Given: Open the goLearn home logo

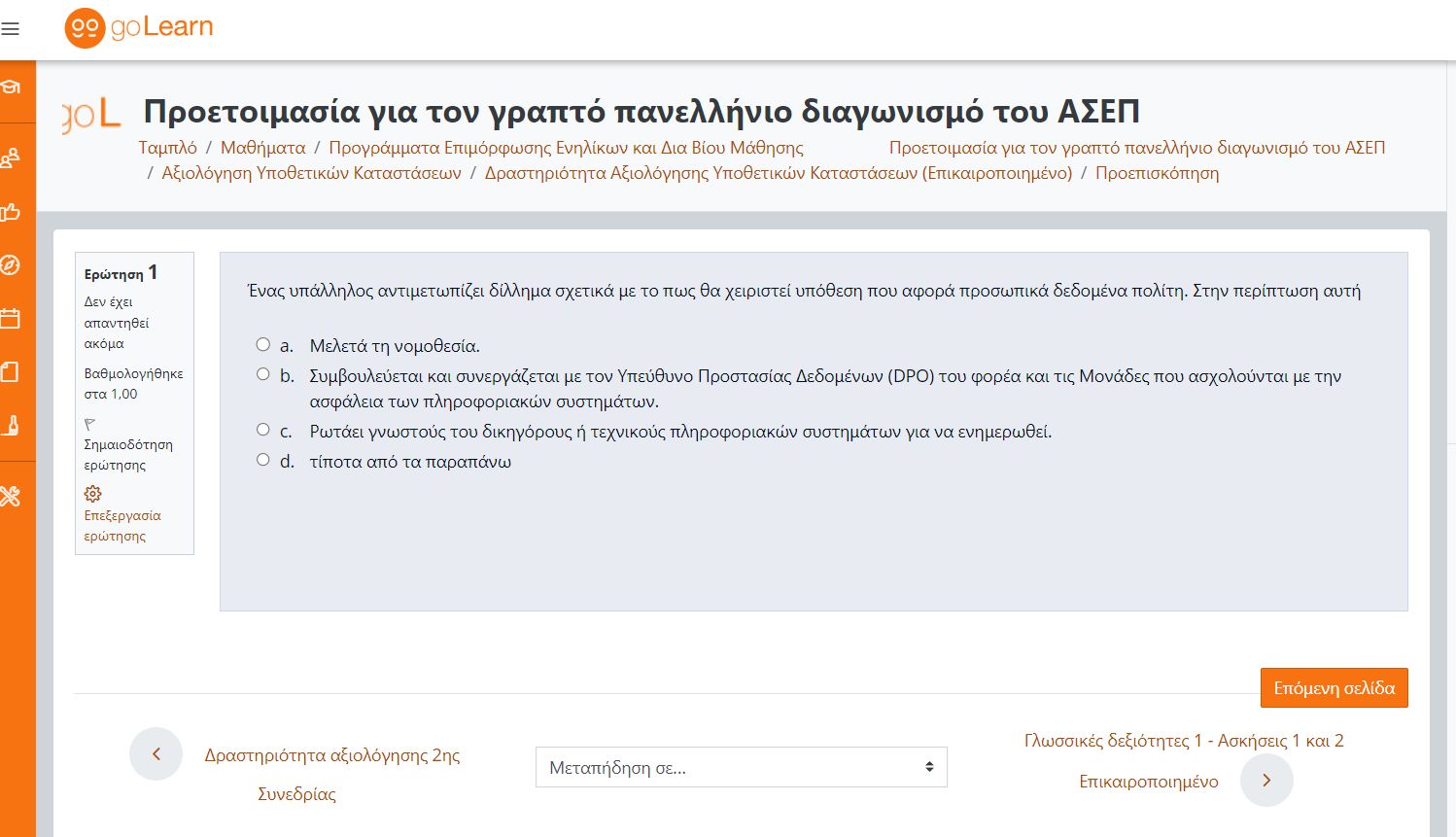Looking at the screenshot, I should coord(137,28).
